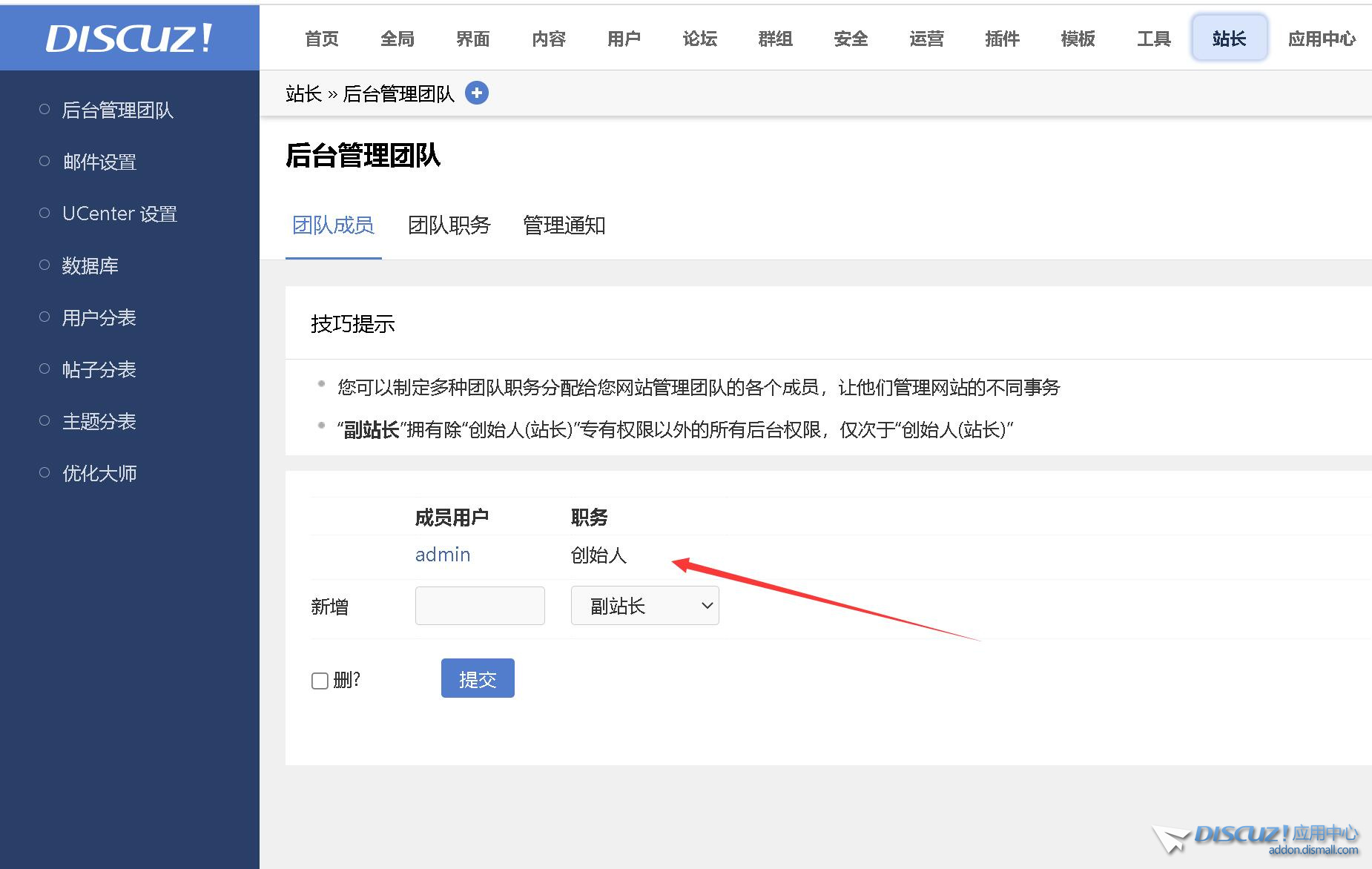Select the 团队成员 tab
Screen dimensions: 1372x869
click(x=333, y=225)
